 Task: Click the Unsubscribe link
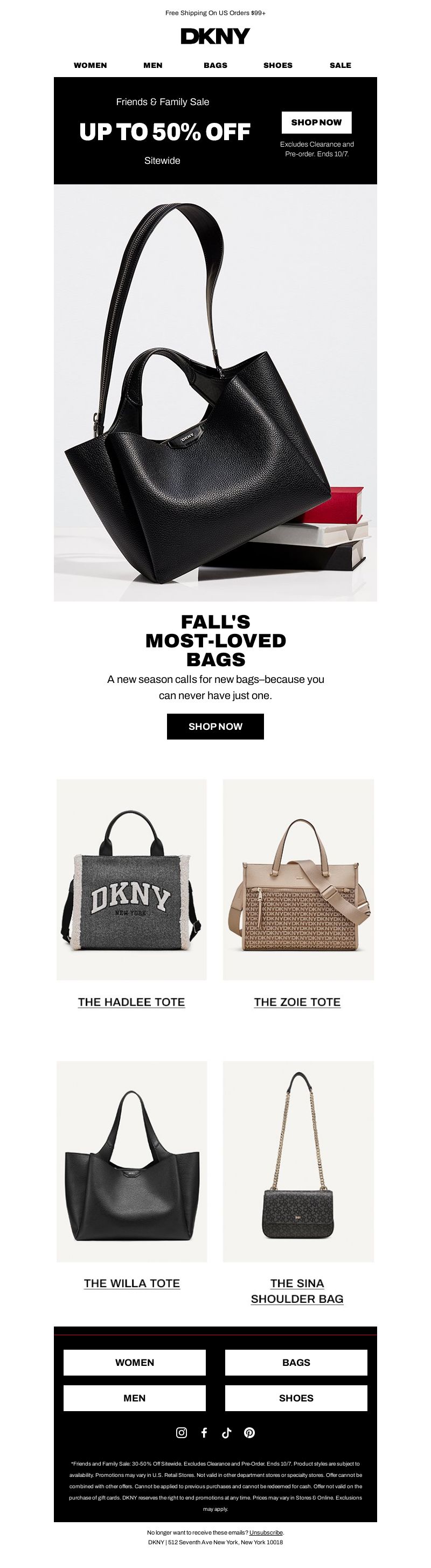[x=266, y=1533]
